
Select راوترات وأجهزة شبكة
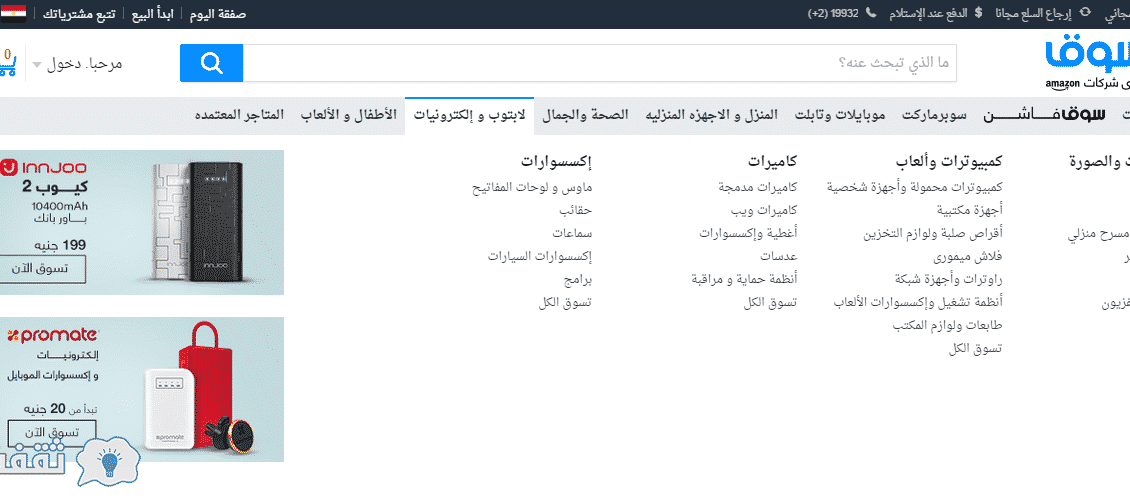[948, 279]
